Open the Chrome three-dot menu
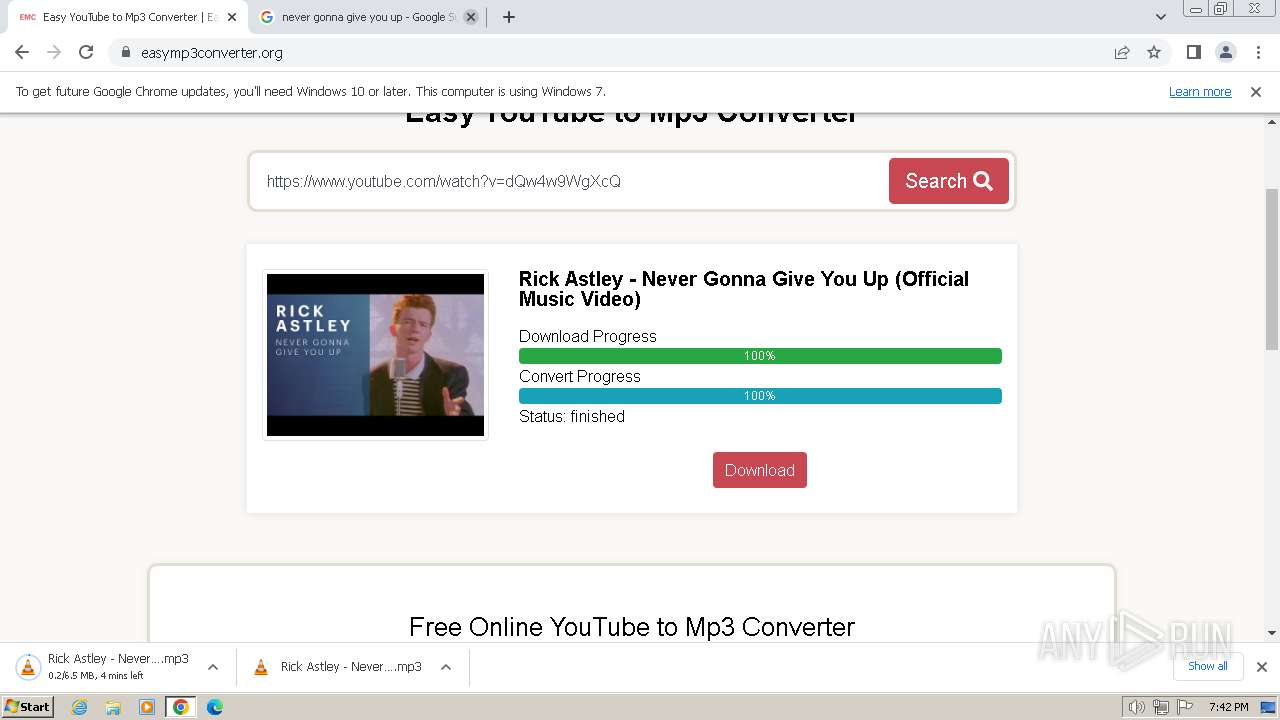The image size is (1280, 720). point(1258,52)
